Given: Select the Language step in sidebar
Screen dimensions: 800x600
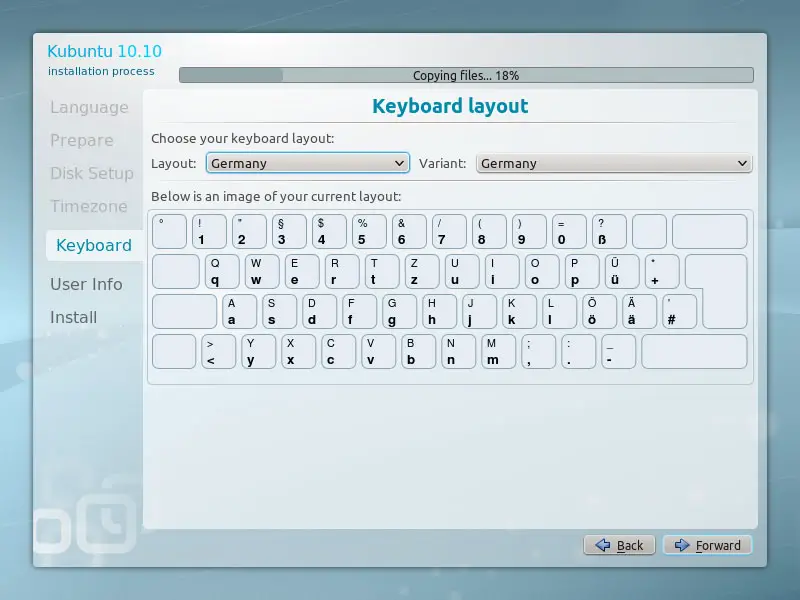Looking at the screenshot, I should 89,107.
